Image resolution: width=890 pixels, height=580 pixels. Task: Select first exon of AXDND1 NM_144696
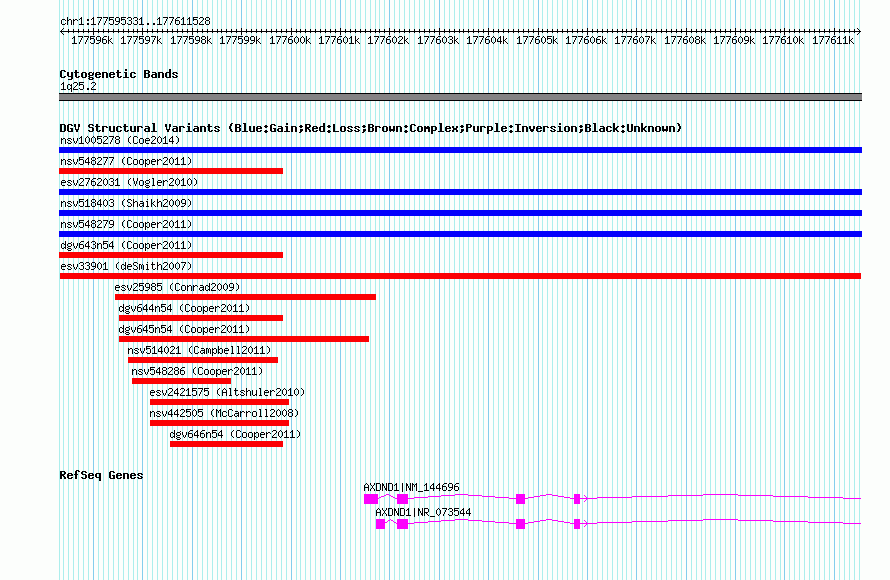(x=371, y=499)
